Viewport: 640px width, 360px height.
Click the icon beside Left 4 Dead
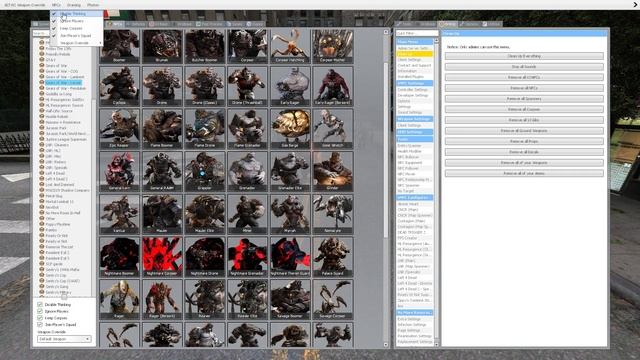(x=42, y=173)
